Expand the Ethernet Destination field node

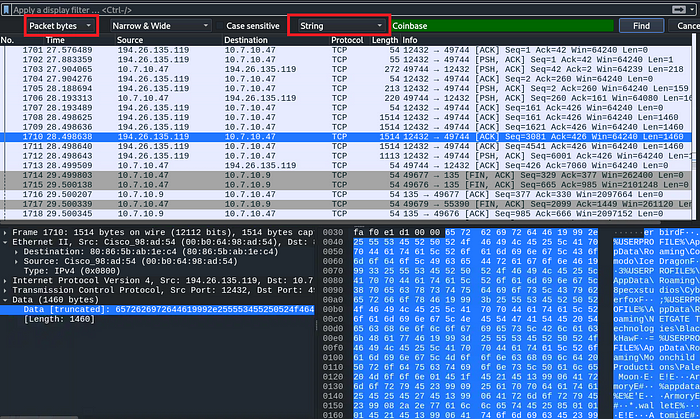coord(16,252)
